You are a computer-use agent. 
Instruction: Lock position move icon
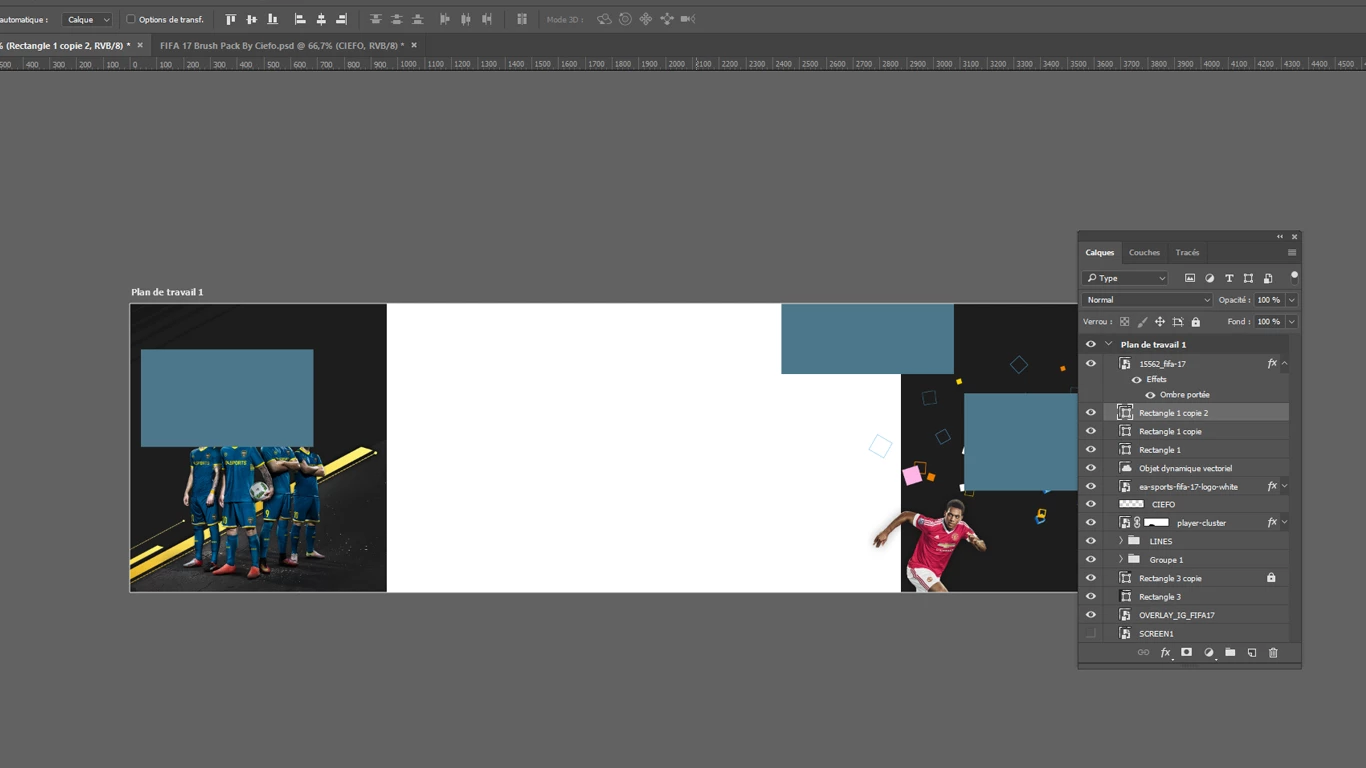pyautogui.click(x=1160, y=322)
